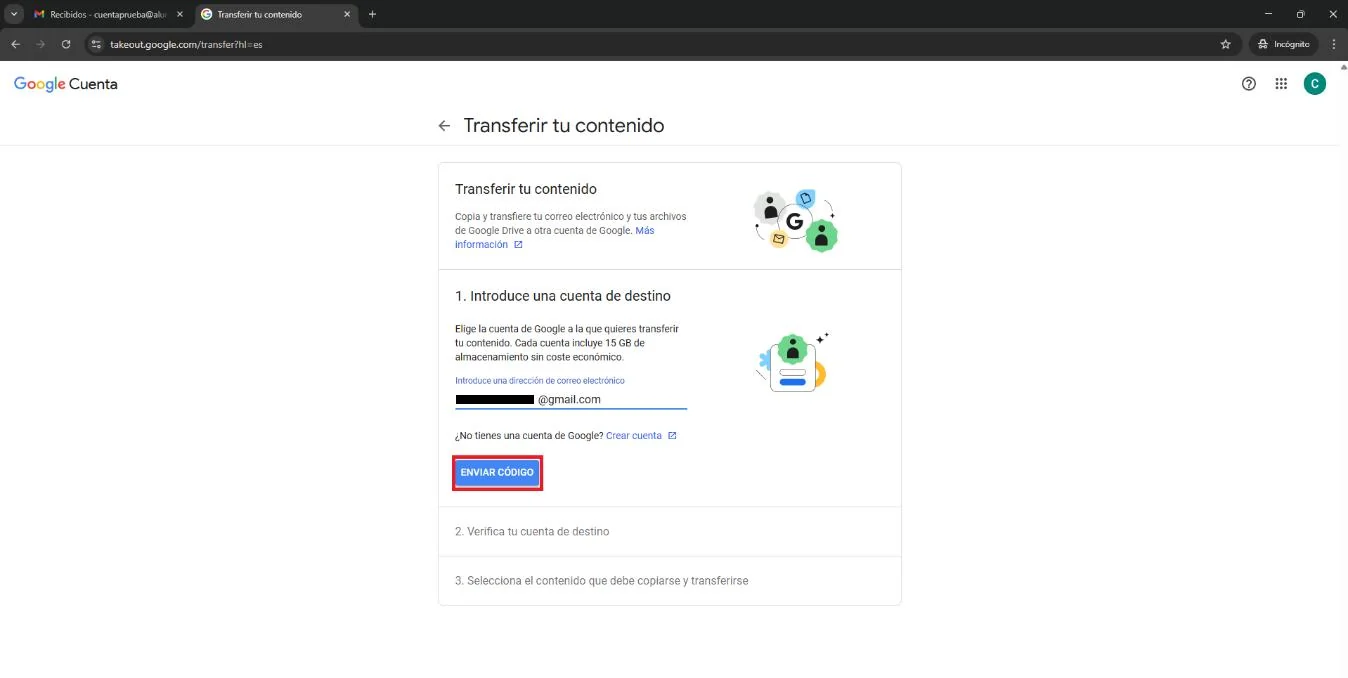Open the tab search dropdown arrow
This screenshot has width=1348, height=678.
click(x=14, y=15)
